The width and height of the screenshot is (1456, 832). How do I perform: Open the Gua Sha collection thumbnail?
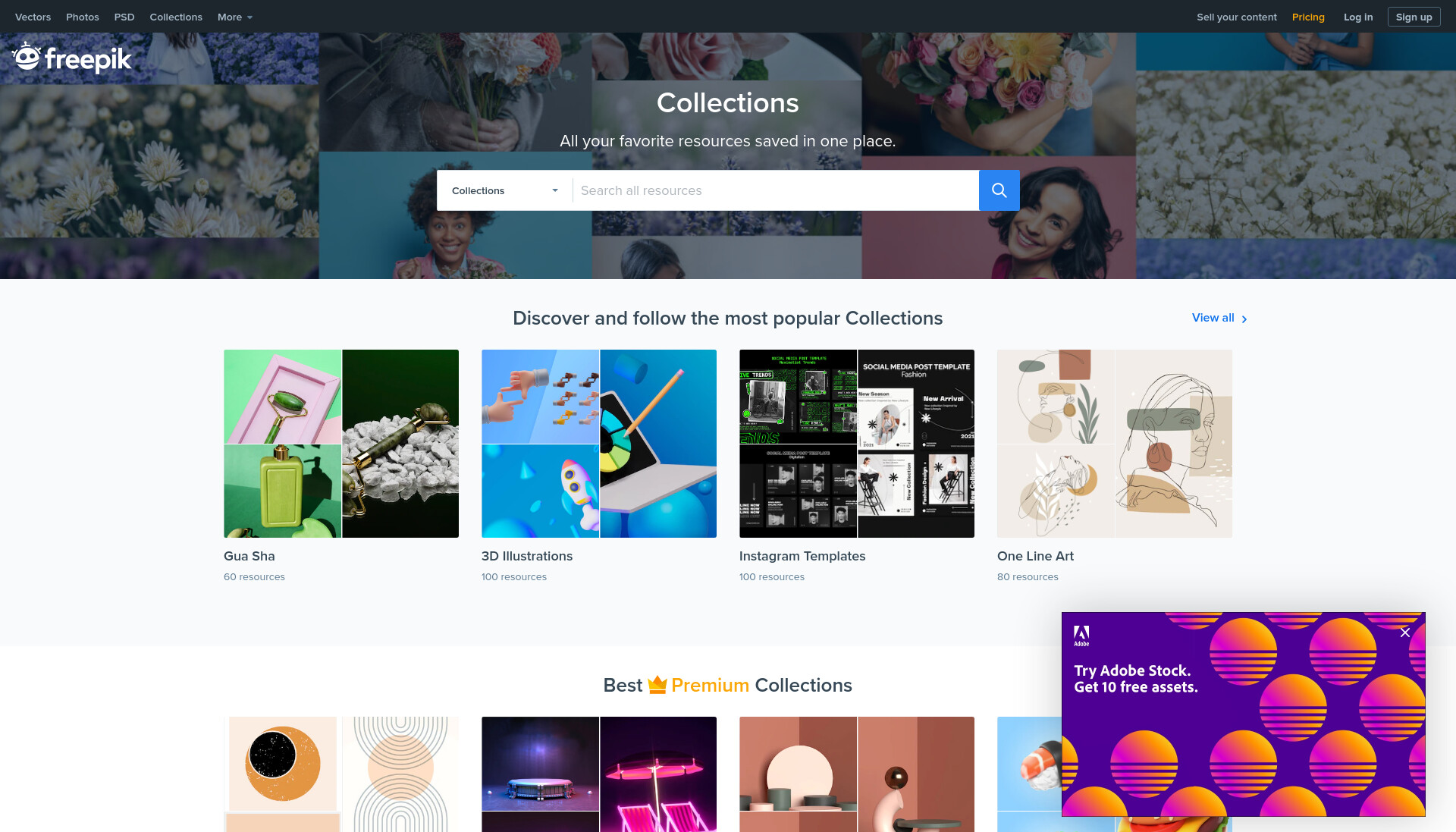coord(341,444)
